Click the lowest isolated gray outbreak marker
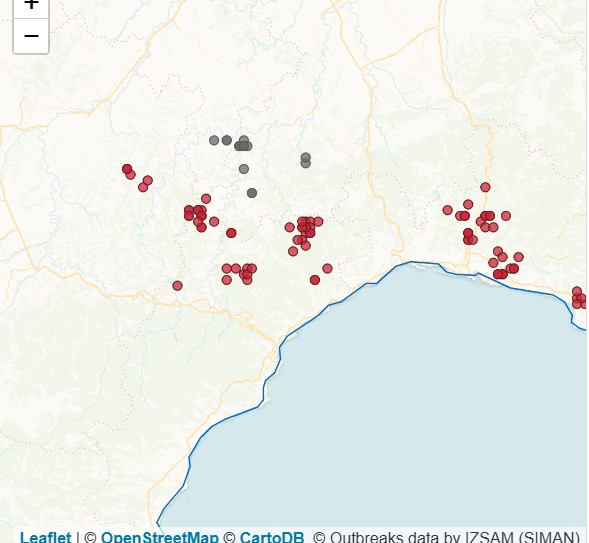Viewport: 589px width, 543px height. tap(252, 193)
